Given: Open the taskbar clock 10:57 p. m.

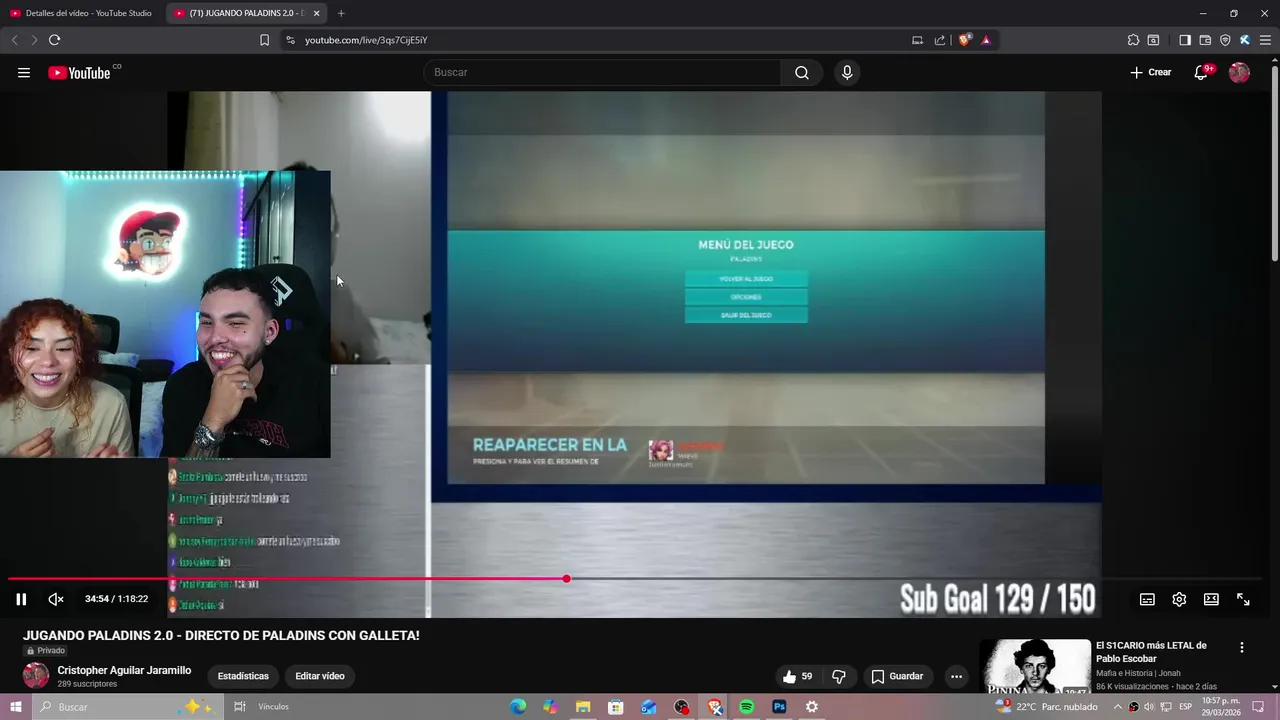Looking at the screenshot, I should (1220, 707).
